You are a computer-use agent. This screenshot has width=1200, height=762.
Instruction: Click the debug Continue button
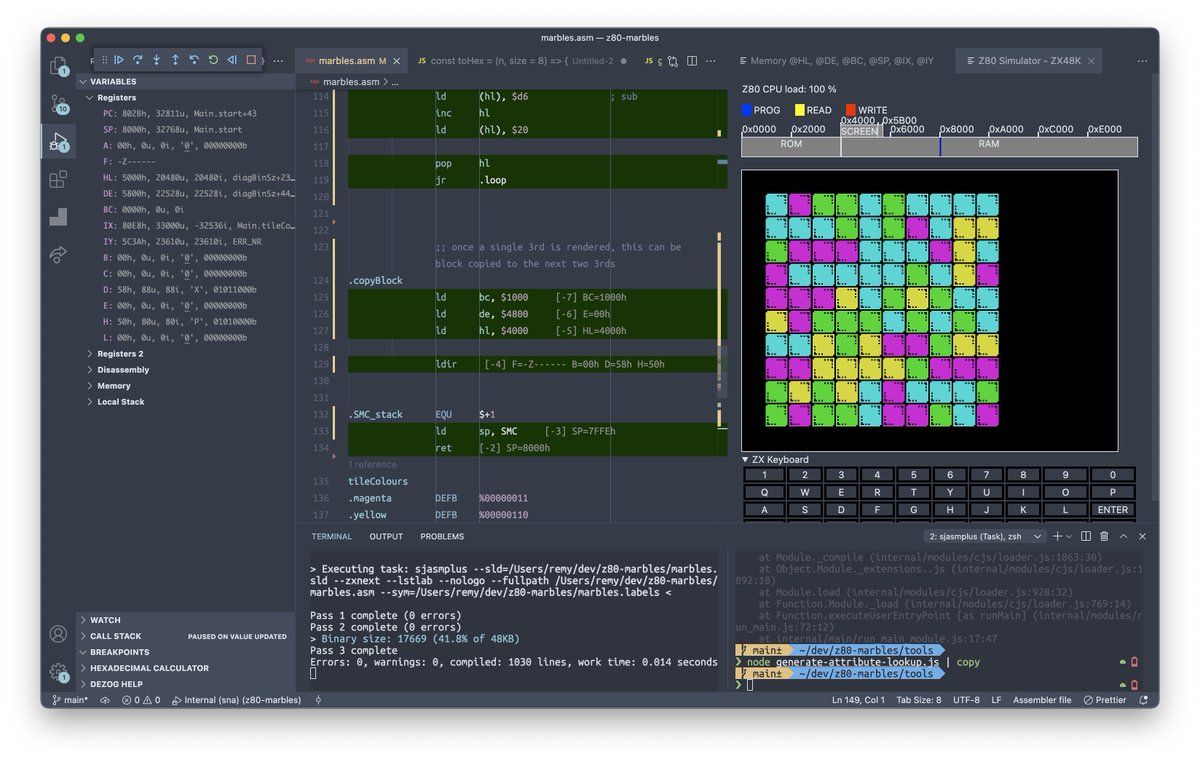click(118, 60)
